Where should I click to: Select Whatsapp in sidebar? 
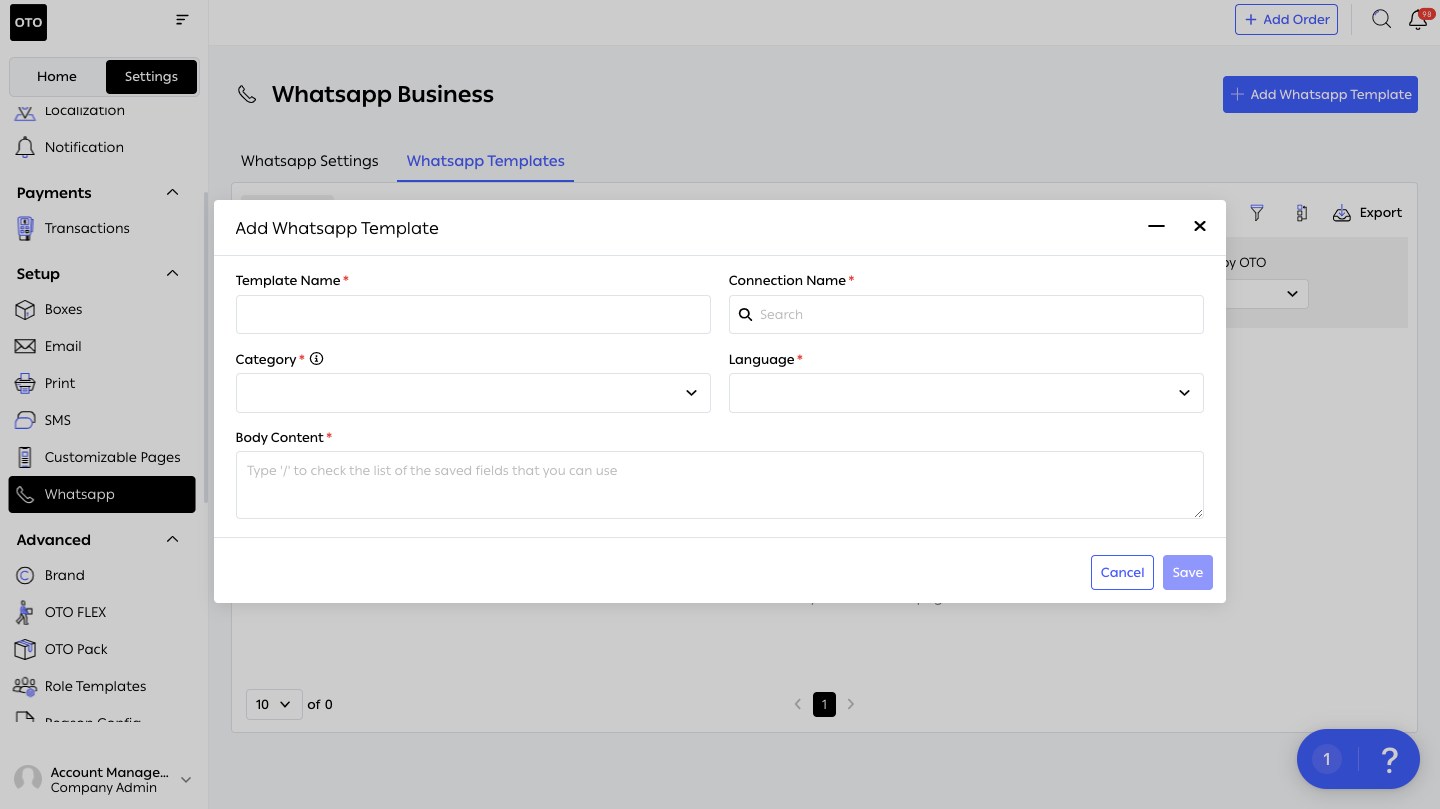[x=102, y=494]
